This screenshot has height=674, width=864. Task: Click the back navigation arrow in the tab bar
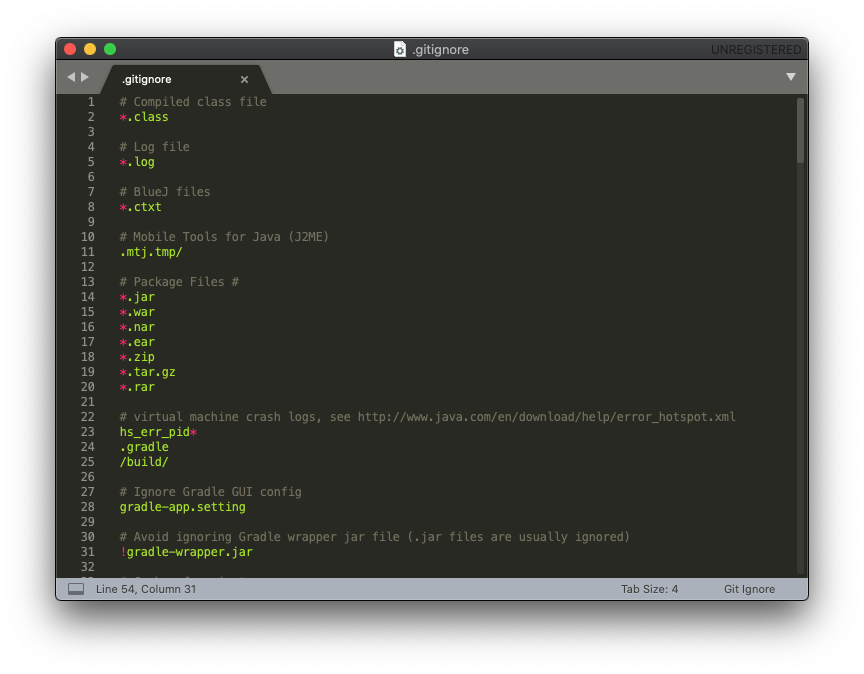click(x=71, y=77)
